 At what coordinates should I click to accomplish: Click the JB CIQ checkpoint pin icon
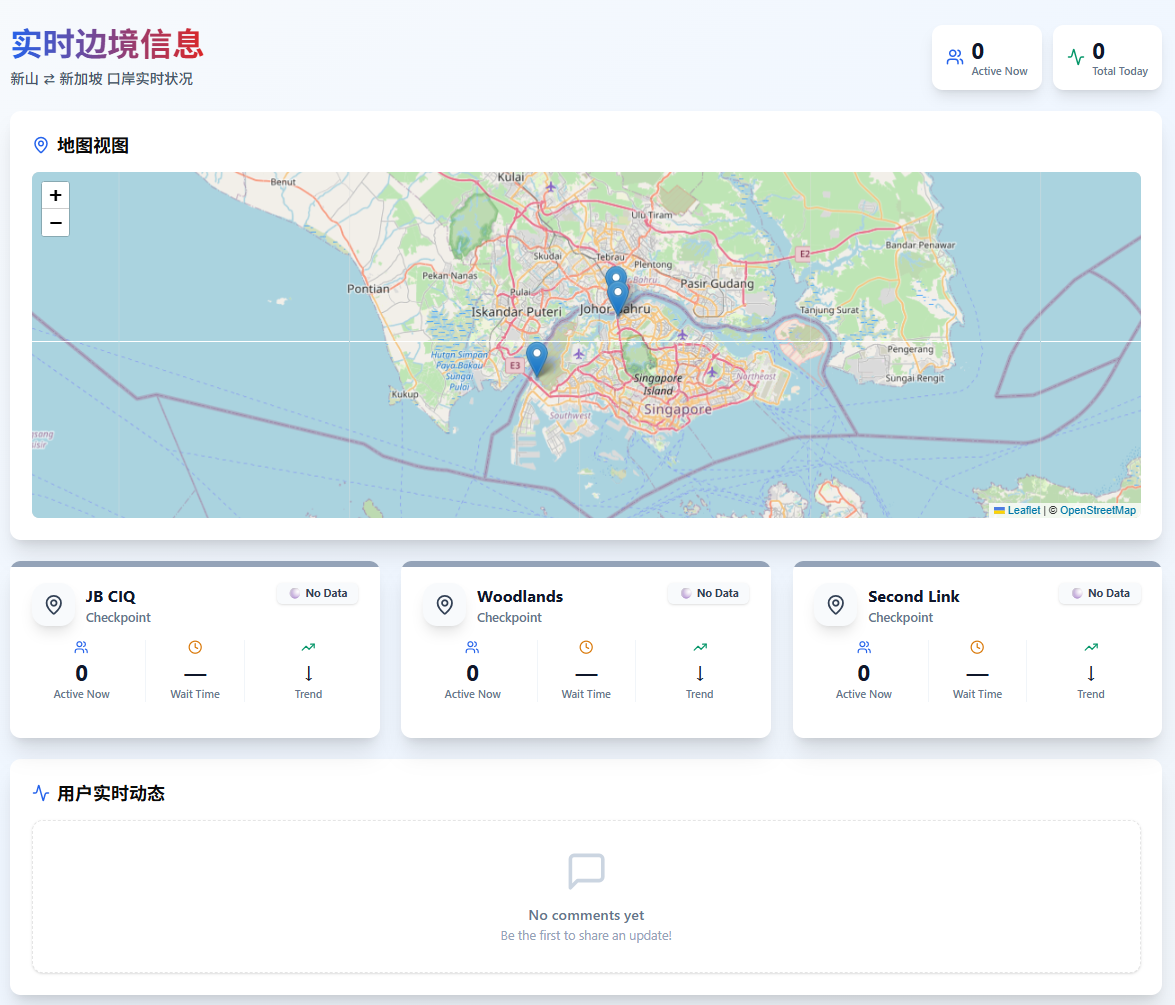[x=54, y=604]
